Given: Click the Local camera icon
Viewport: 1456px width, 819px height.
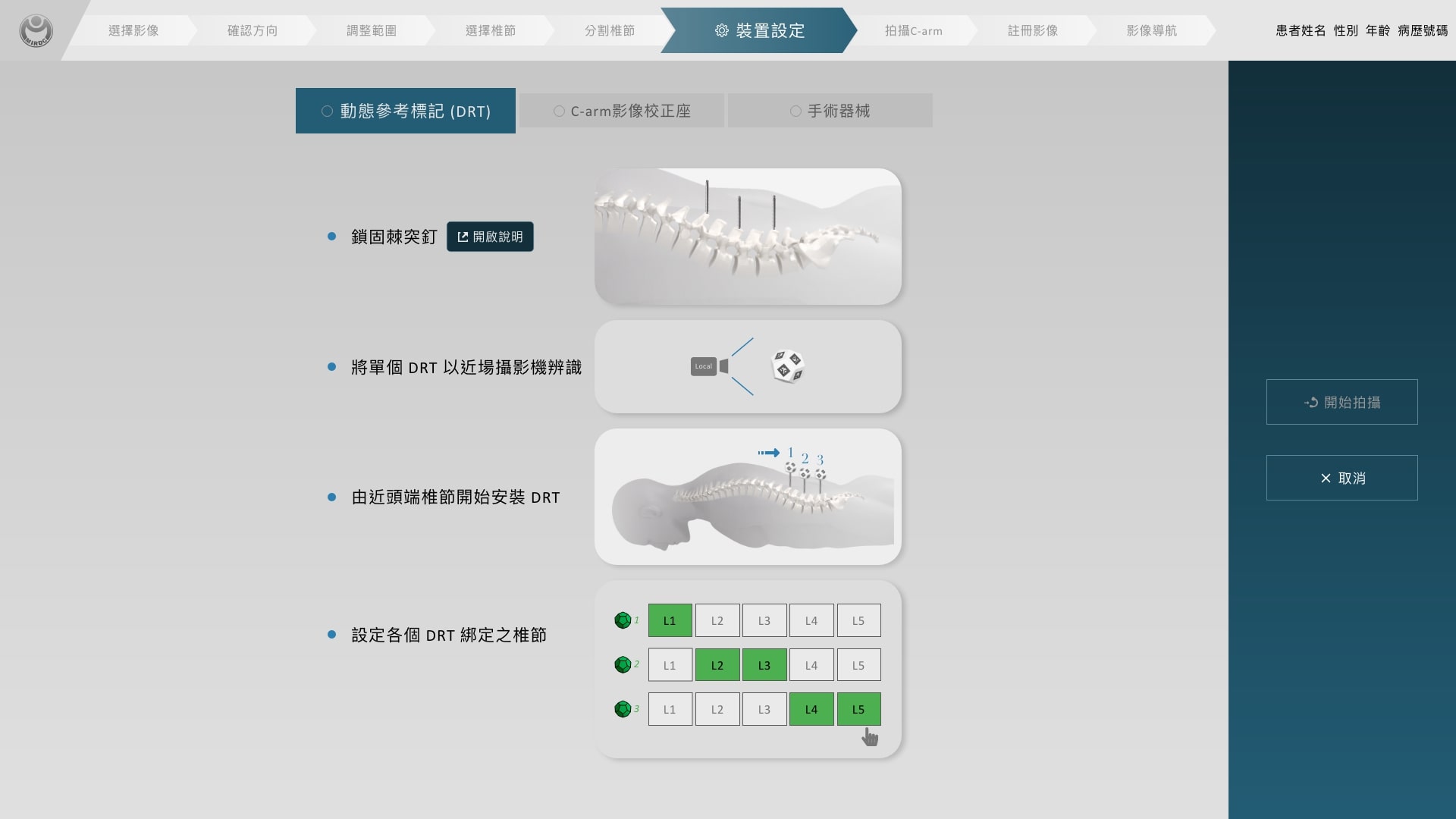Looking at the screenshot, I should 709,366.
